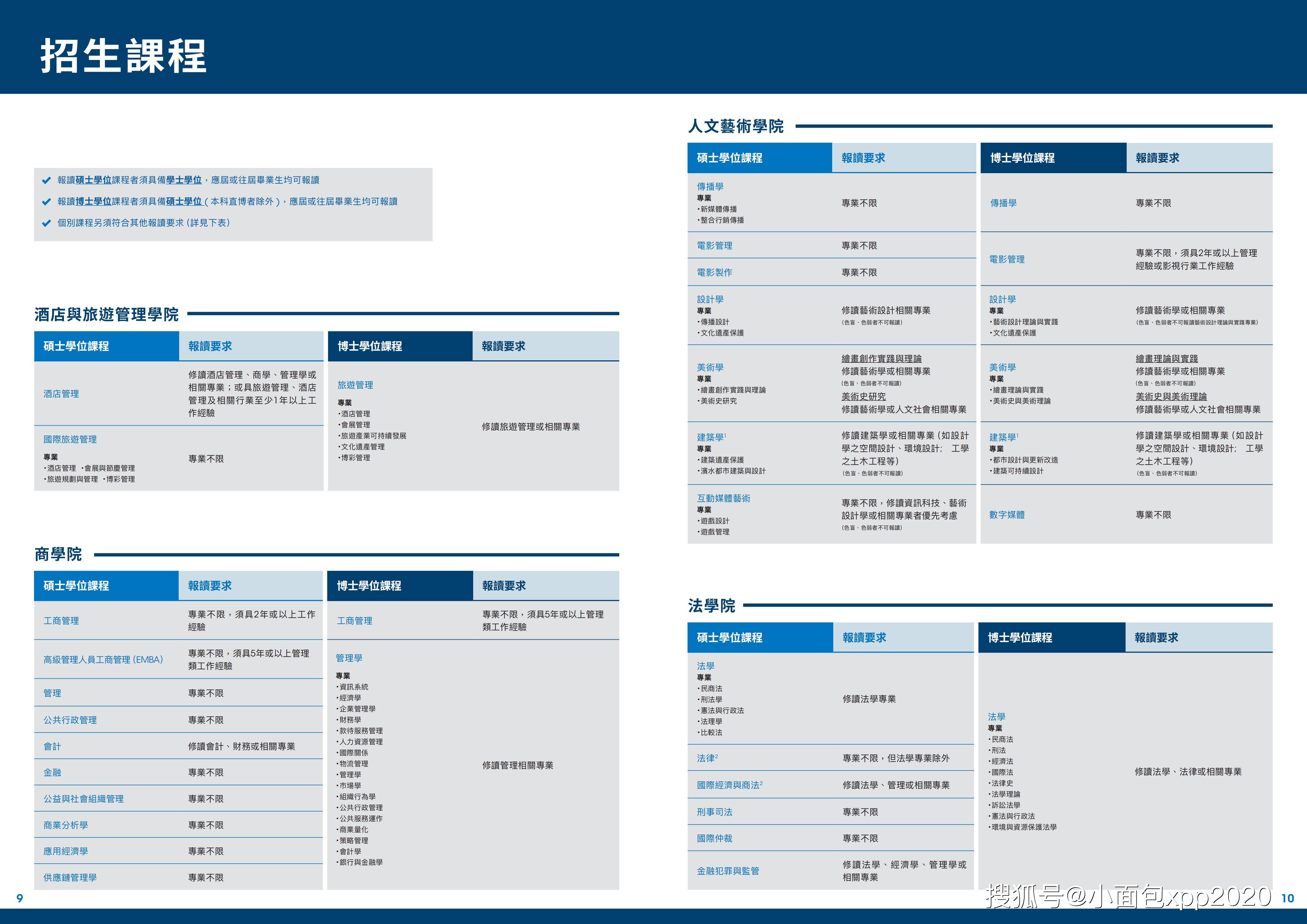The height and width of the screenshot is (924, 1307).
Task: Open the 數字媒體 doctoral program
Action: click(x=1006, y=515)
